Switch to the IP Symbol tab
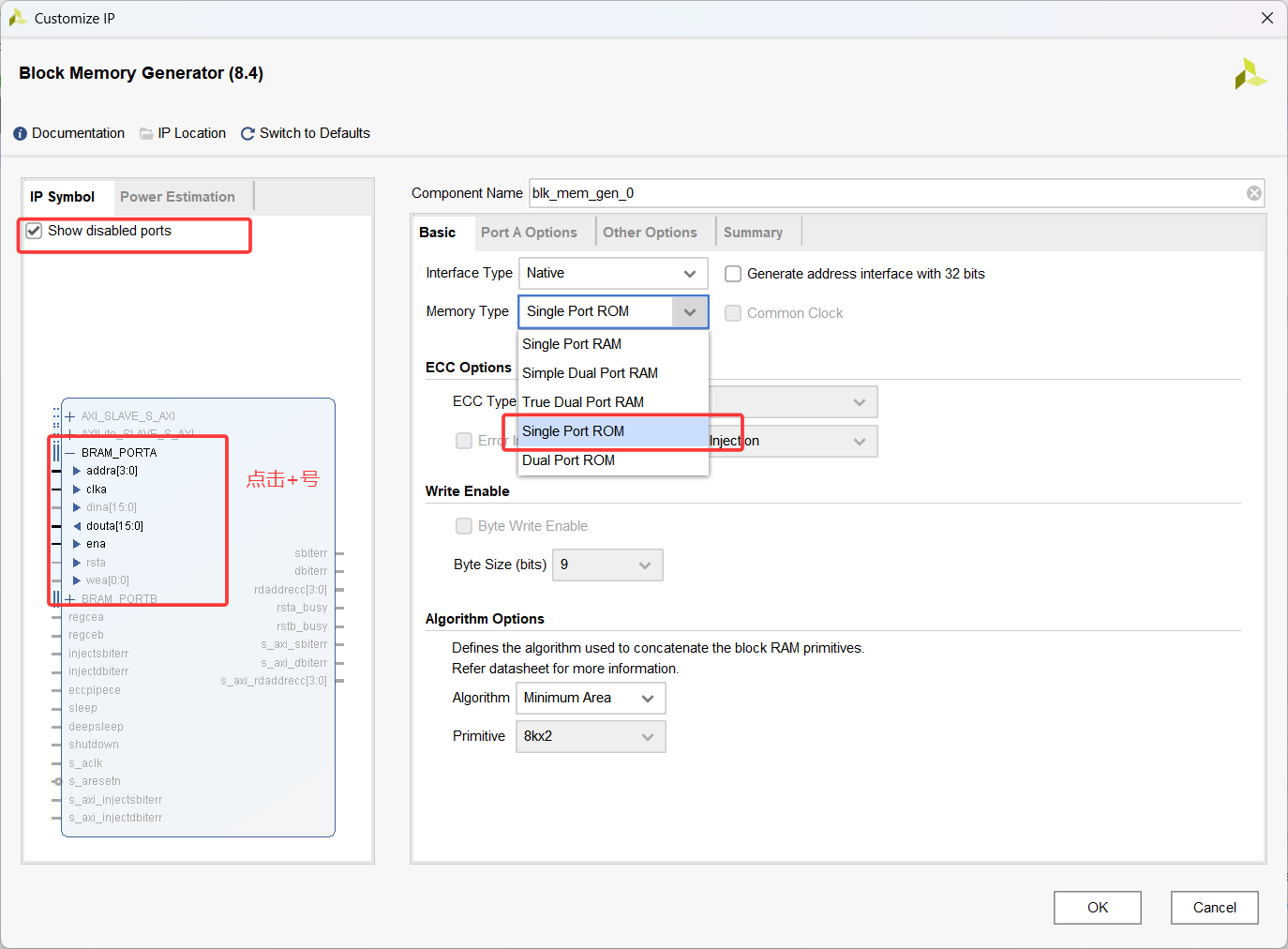Image resolution: width=1288 pixels, height=949 pixels. pos(63,197)
